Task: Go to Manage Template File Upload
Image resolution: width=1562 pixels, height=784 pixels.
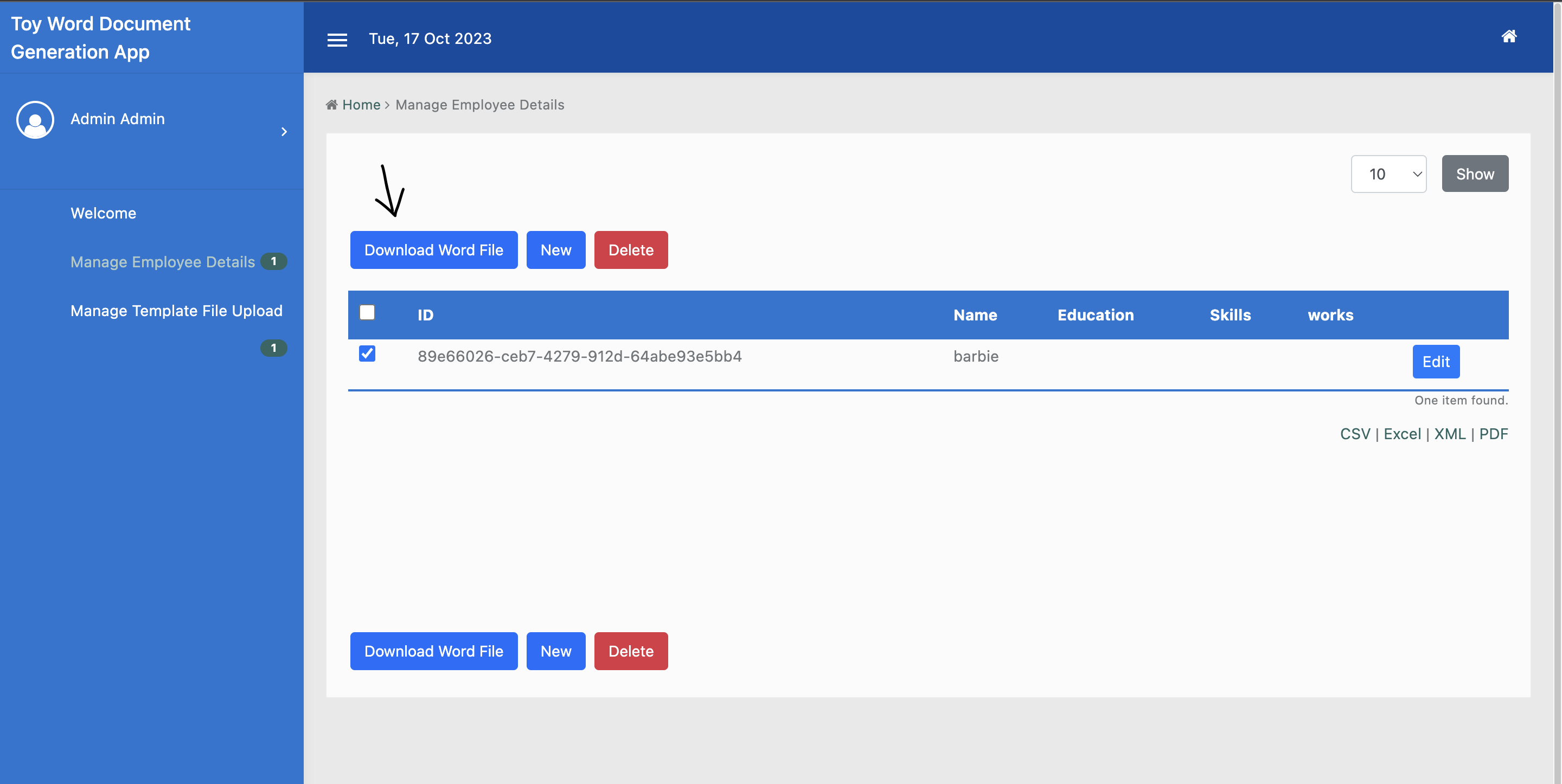Action: click(176, 311)
